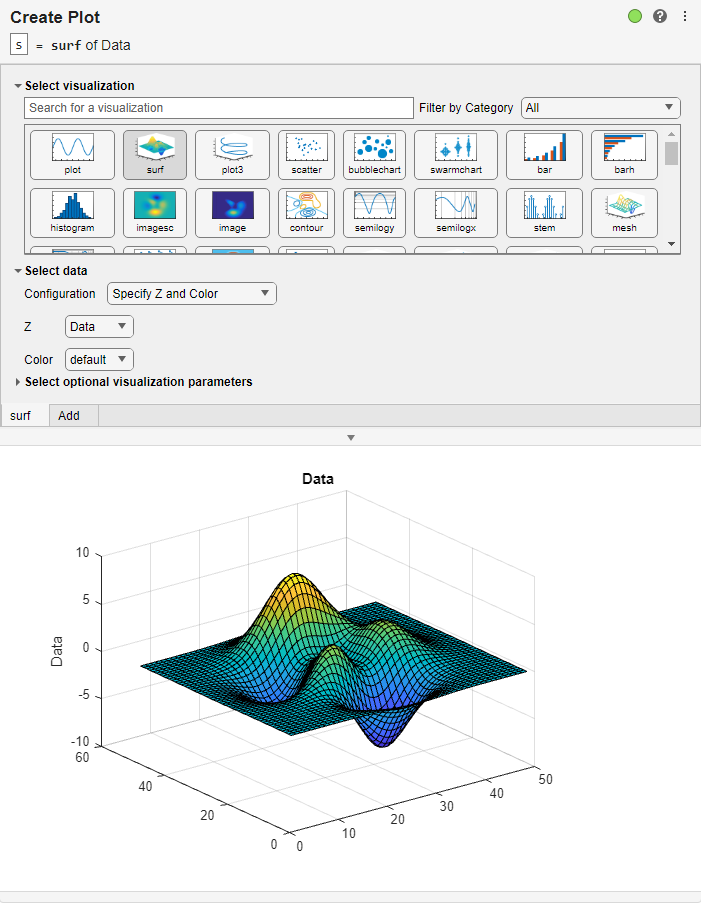Choose the barh visualization

pos(624,155)
